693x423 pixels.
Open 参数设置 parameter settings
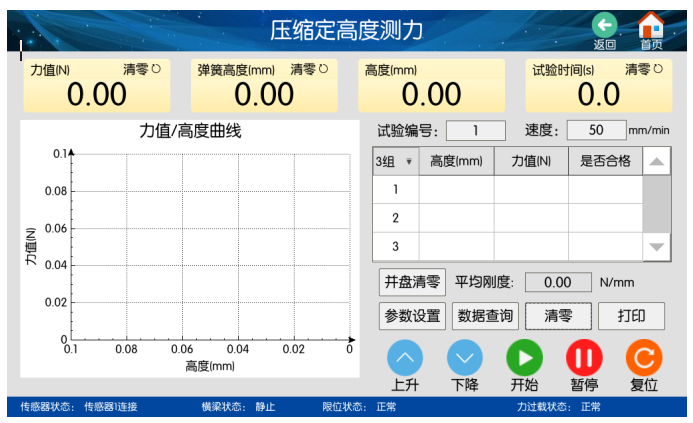pos(412,316)
